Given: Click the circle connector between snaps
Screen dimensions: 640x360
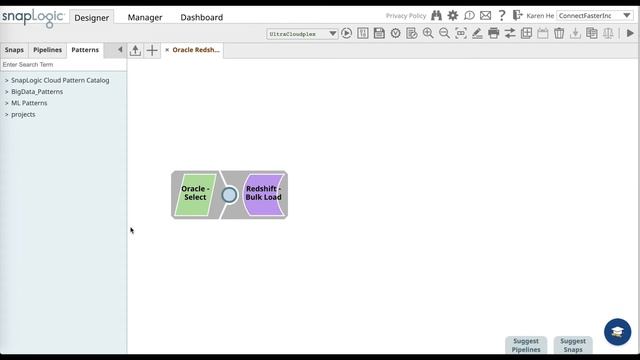Looking at the screenshot, I should click(x=229, y=195).
